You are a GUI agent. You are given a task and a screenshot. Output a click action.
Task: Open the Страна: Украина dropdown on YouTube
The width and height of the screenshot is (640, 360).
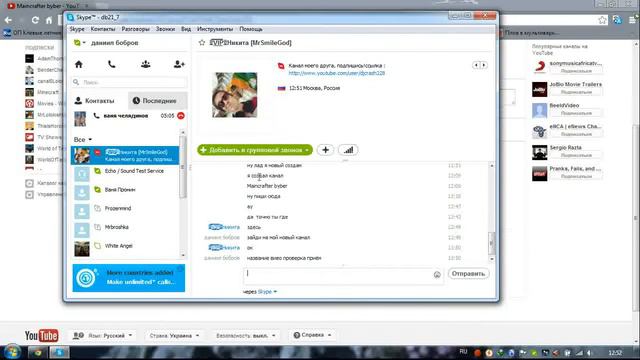(x=174, y=336)
